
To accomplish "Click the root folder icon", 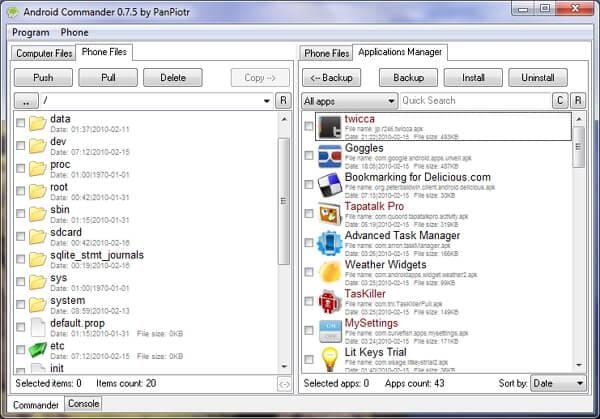I will 38,191.
